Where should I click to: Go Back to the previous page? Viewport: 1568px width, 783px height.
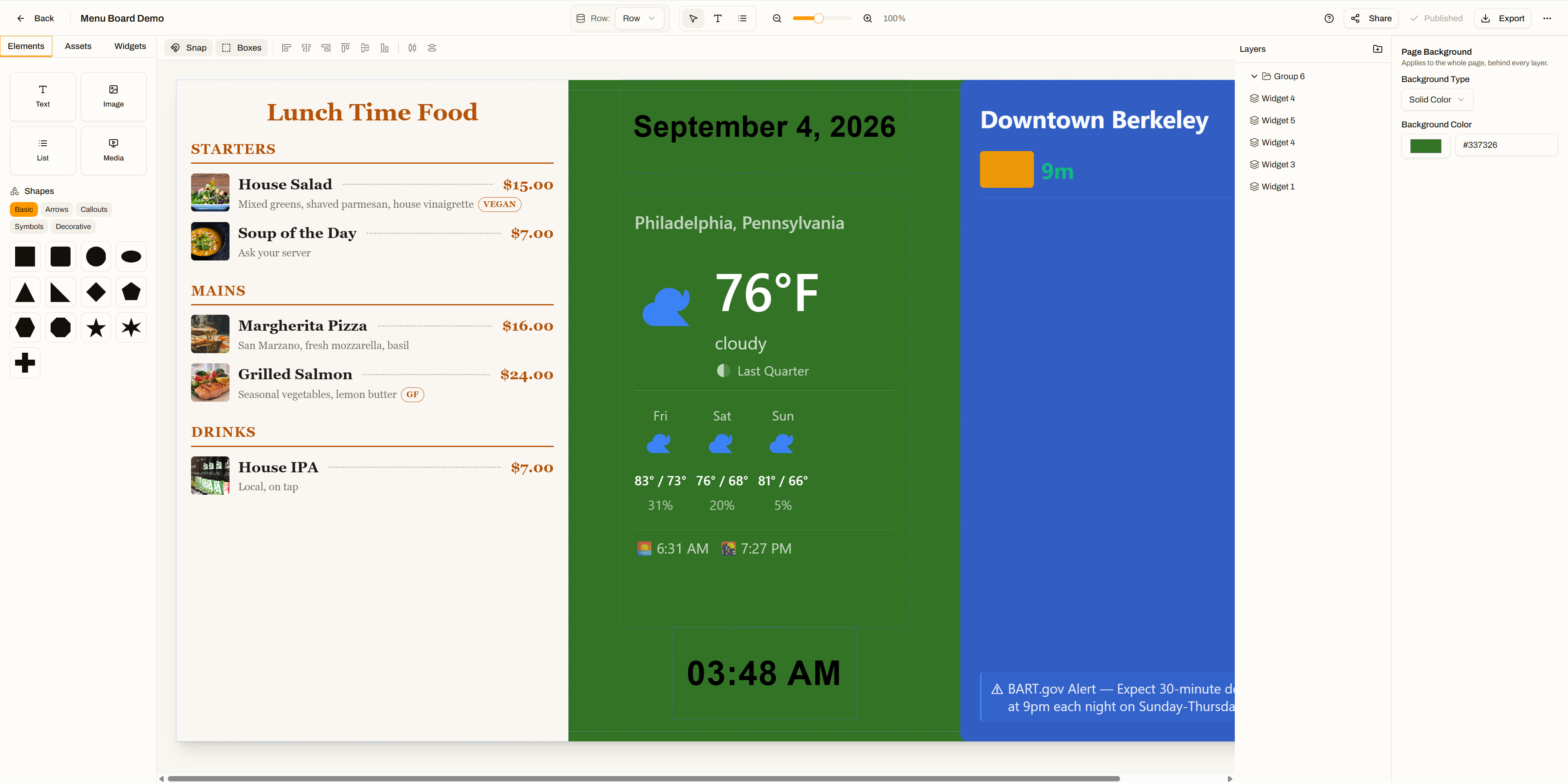36,18
